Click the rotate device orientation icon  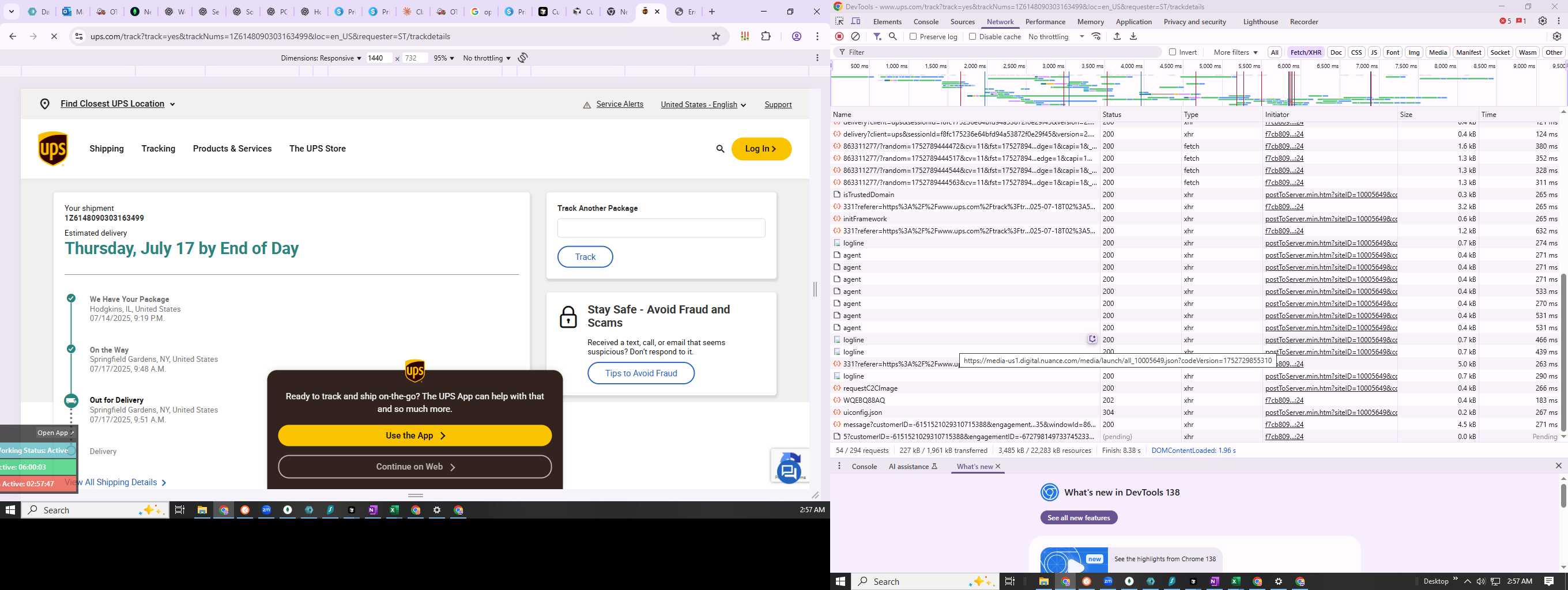(523, 58)
